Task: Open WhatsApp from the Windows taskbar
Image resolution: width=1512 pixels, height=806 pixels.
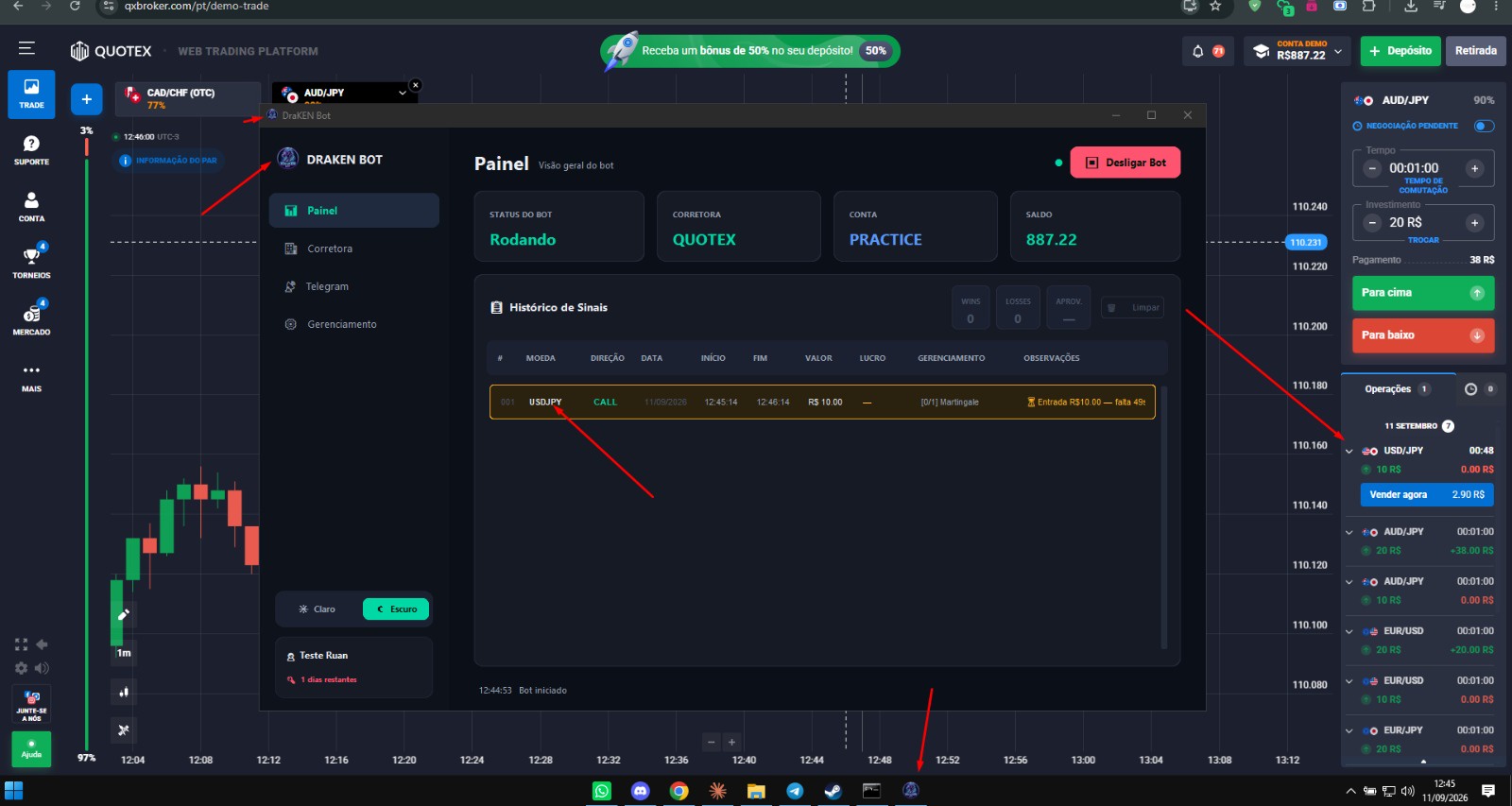Action: click(x=602, y=791)
